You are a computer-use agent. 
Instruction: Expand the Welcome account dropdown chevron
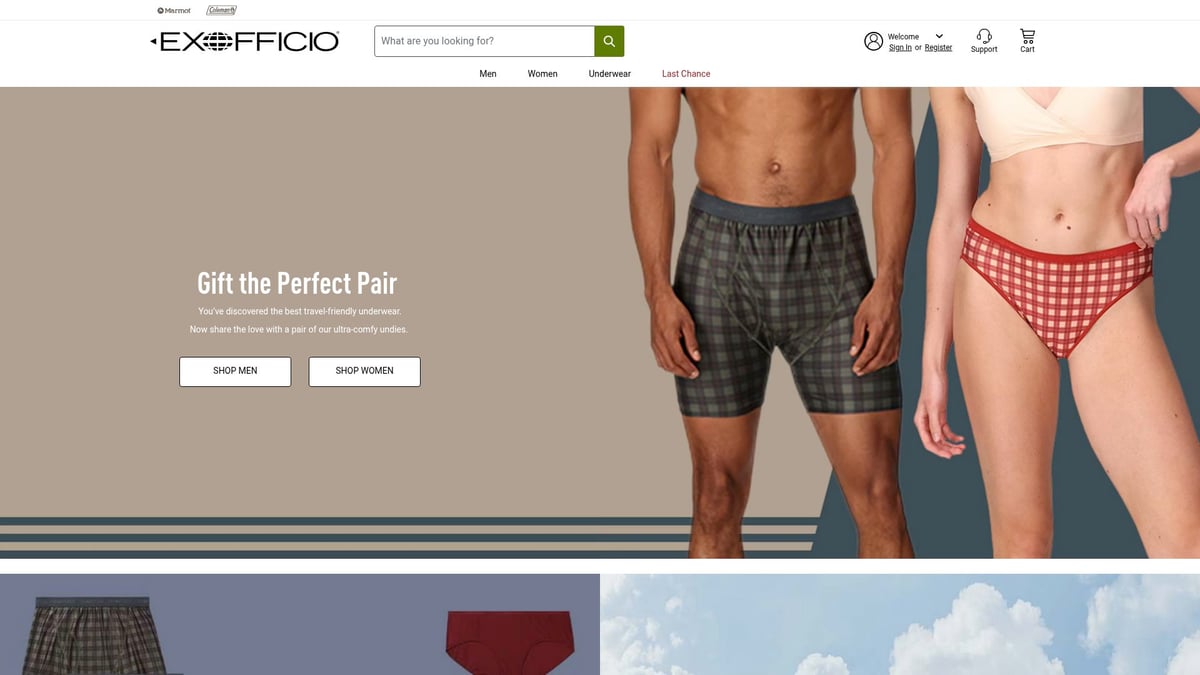[939, 36]
